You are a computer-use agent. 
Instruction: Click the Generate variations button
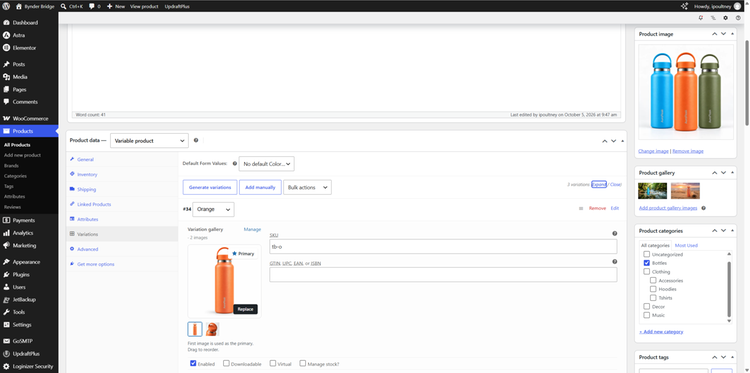point(210,187)
